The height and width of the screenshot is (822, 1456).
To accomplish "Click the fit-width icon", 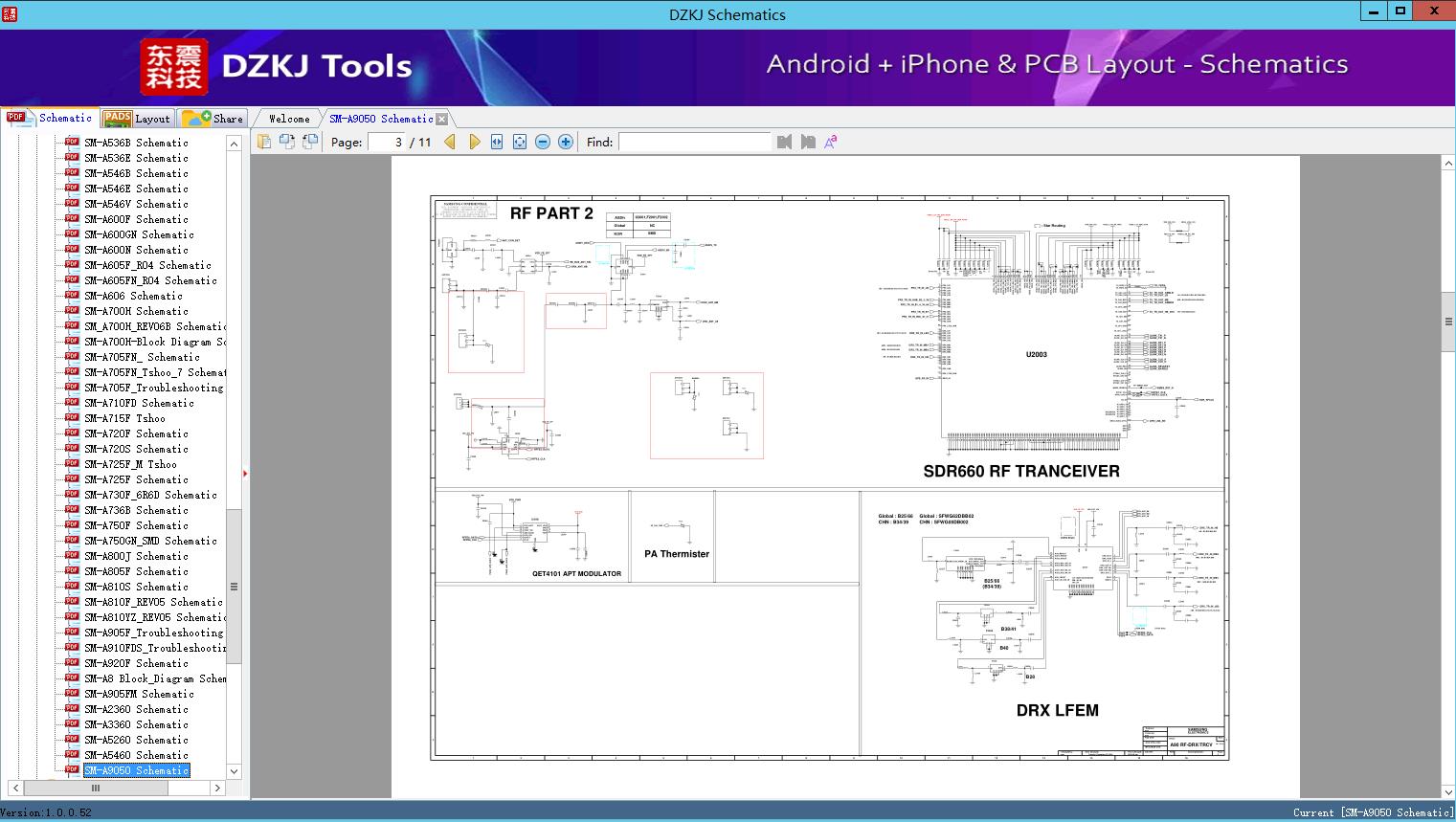I will pyautogui.click(x=497, y=142).
